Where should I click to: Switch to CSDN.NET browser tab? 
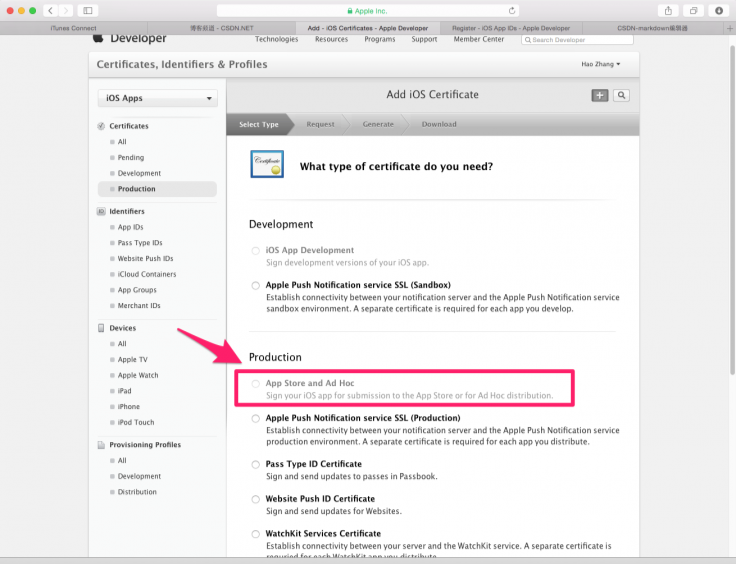222,28
